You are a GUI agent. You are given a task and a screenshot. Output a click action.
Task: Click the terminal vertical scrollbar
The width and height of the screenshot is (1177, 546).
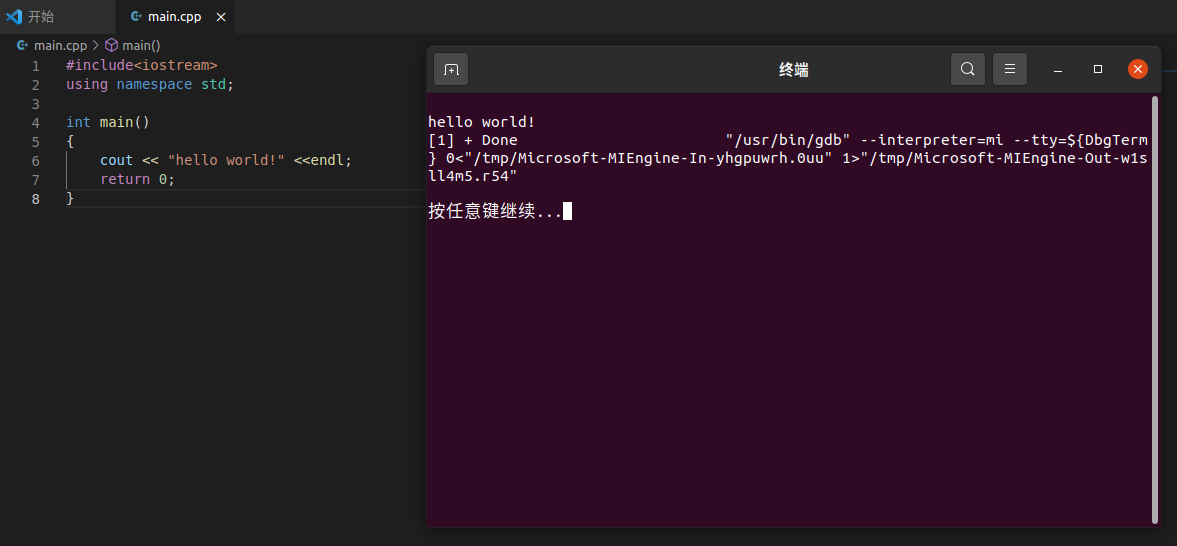1154,309
